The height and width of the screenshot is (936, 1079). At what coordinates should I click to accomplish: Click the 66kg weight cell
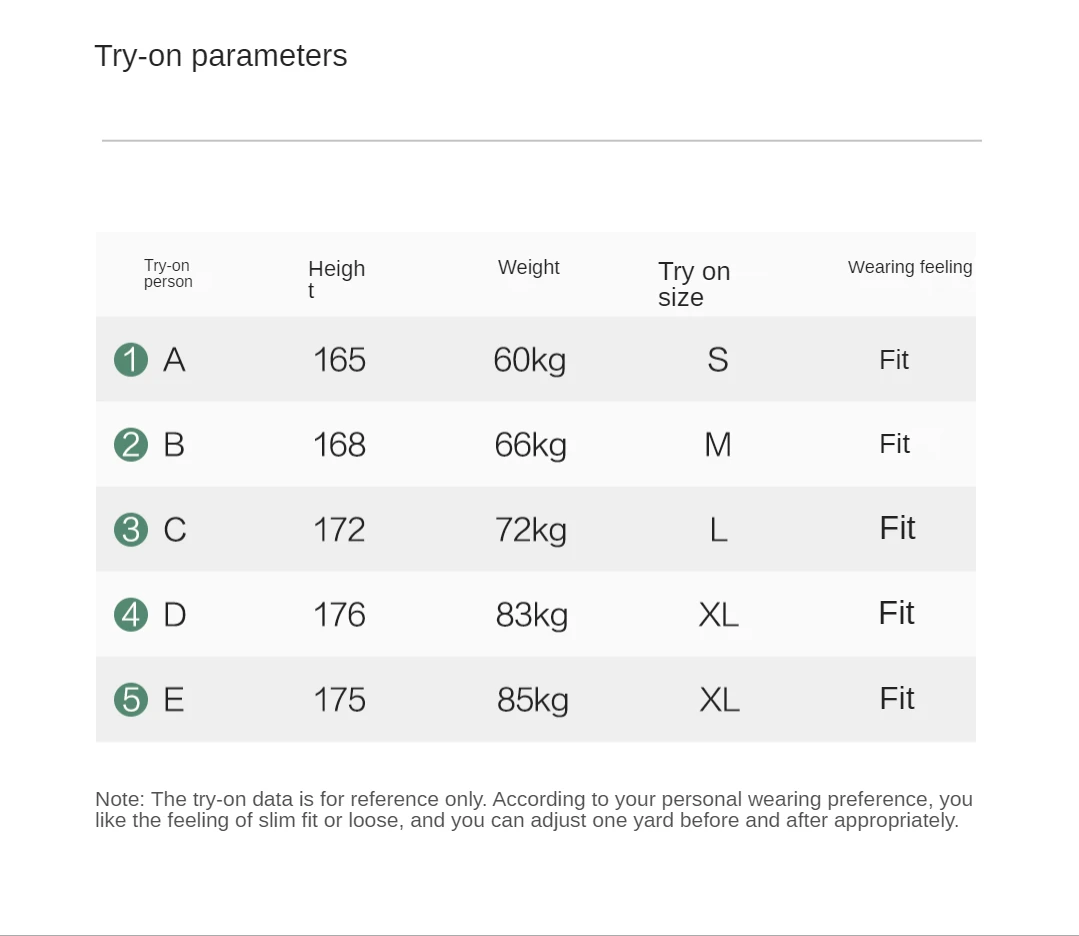(530, 444)
